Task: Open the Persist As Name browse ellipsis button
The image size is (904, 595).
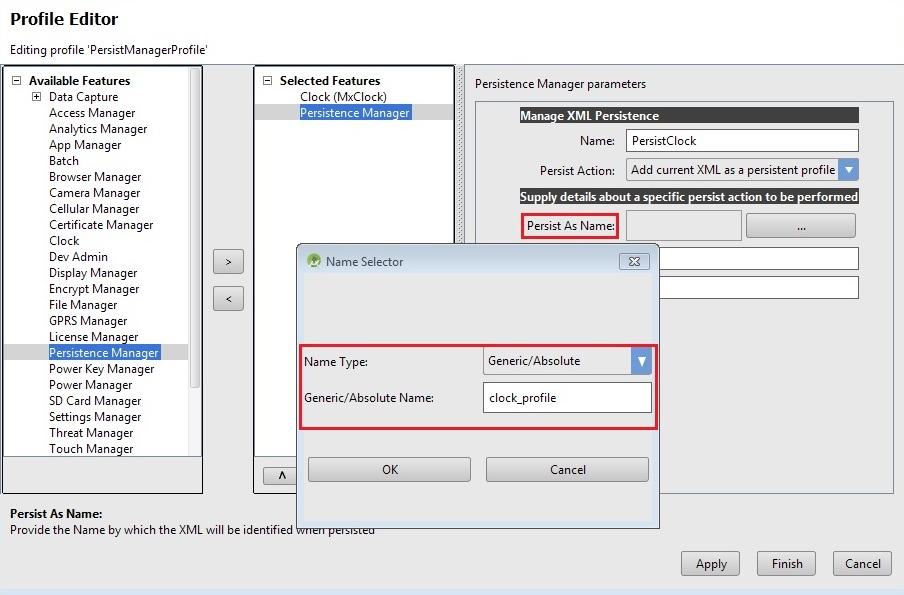Action: 800,226
